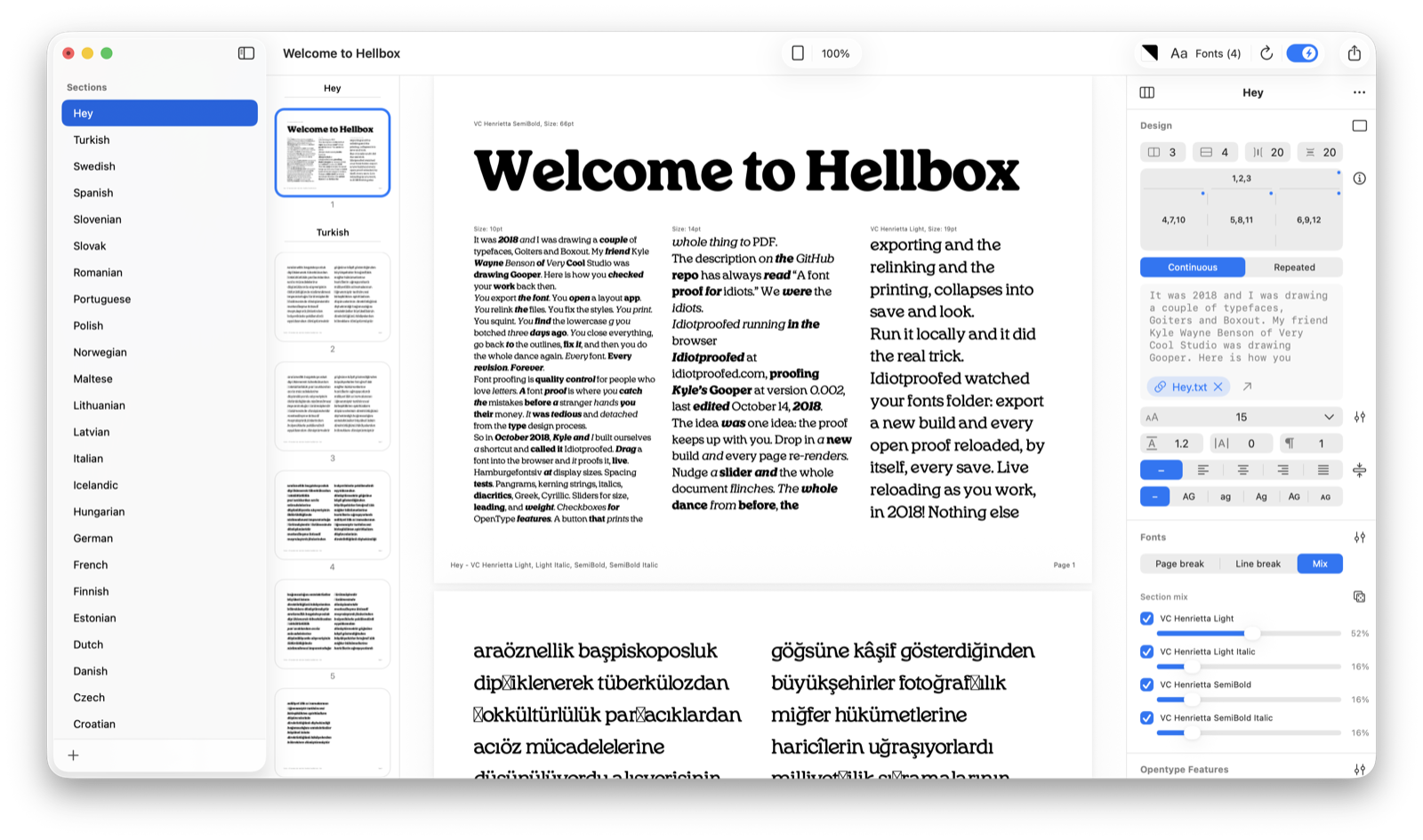Viewport: 1423px width, 840px height.
Task: Toggle the sidebar panel icon
Action: point(246,53)
